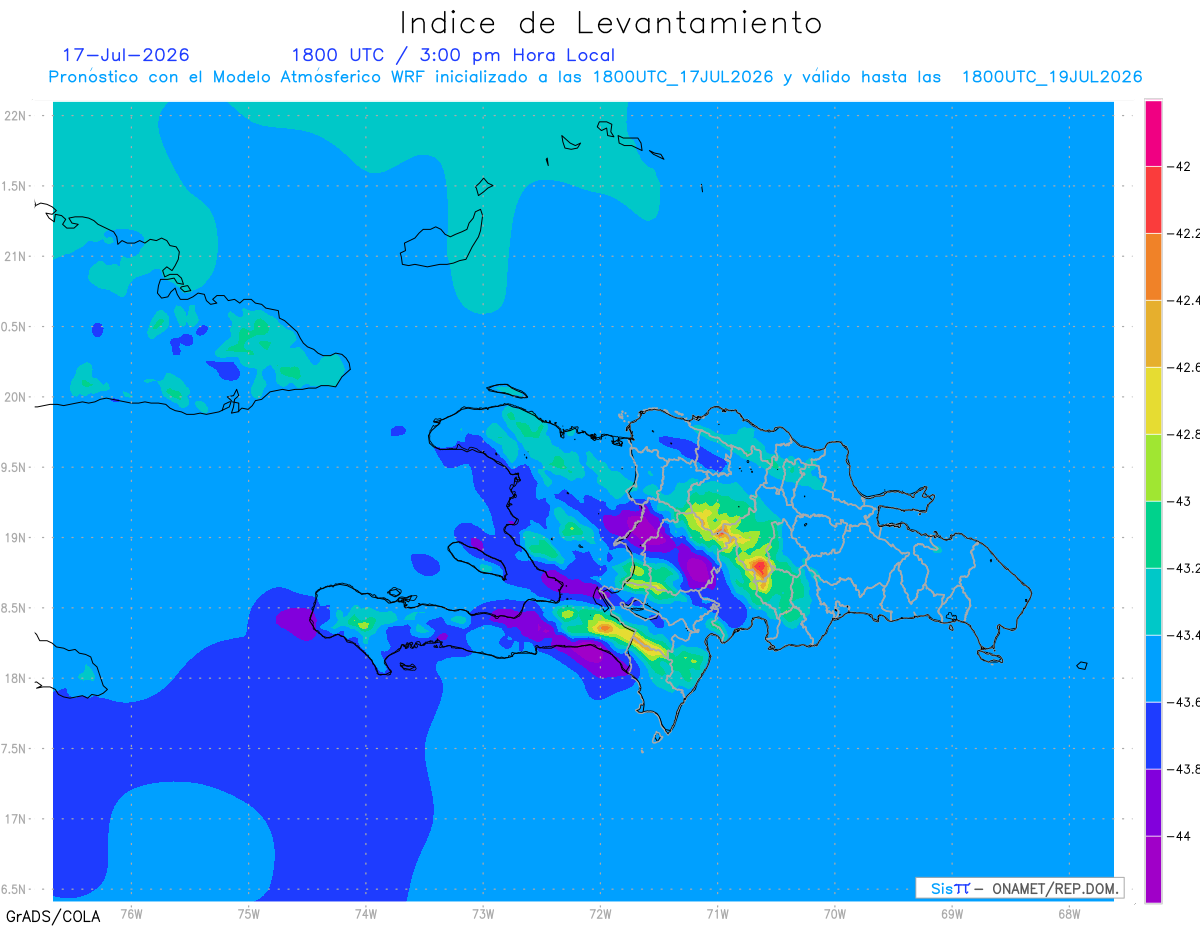
Task: Click the "Pronóstico con el Modelo Atmósferico WRF" line
Action: [595, 77]
